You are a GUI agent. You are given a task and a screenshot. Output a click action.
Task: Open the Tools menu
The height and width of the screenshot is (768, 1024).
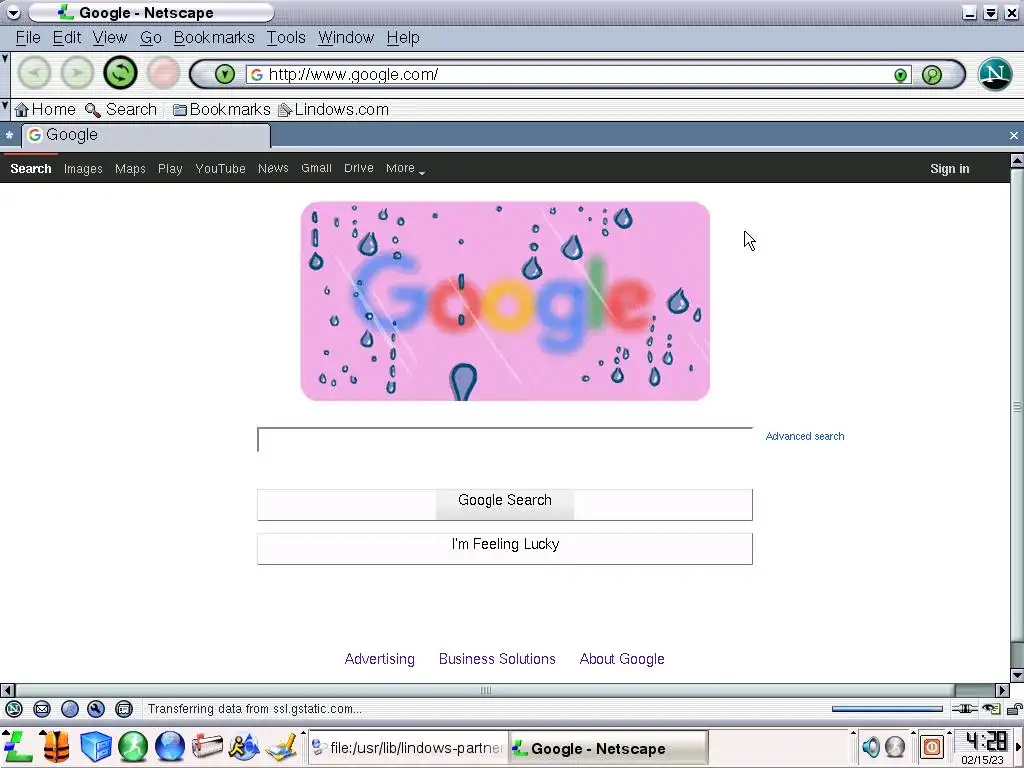point(286,38)
